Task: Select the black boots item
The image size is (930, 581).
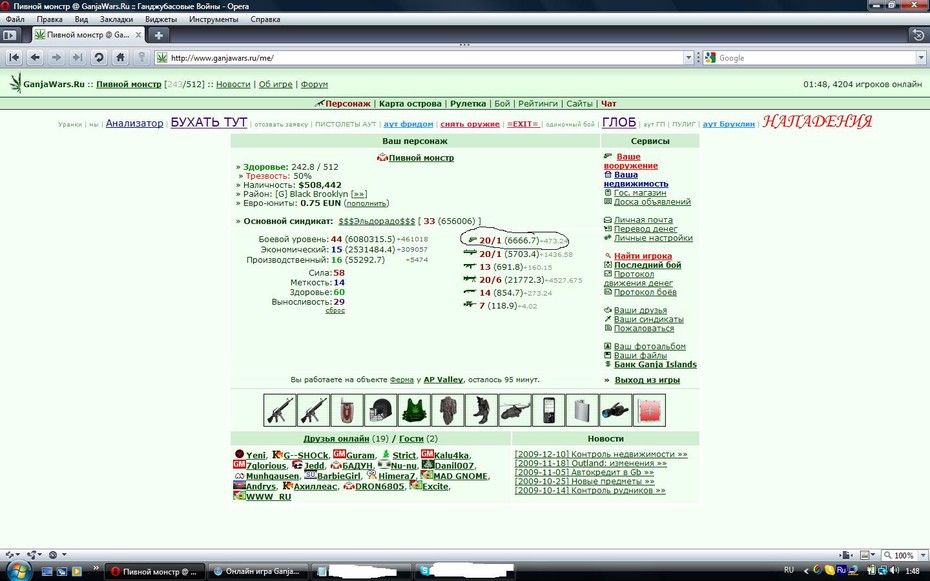Action: 482,410
